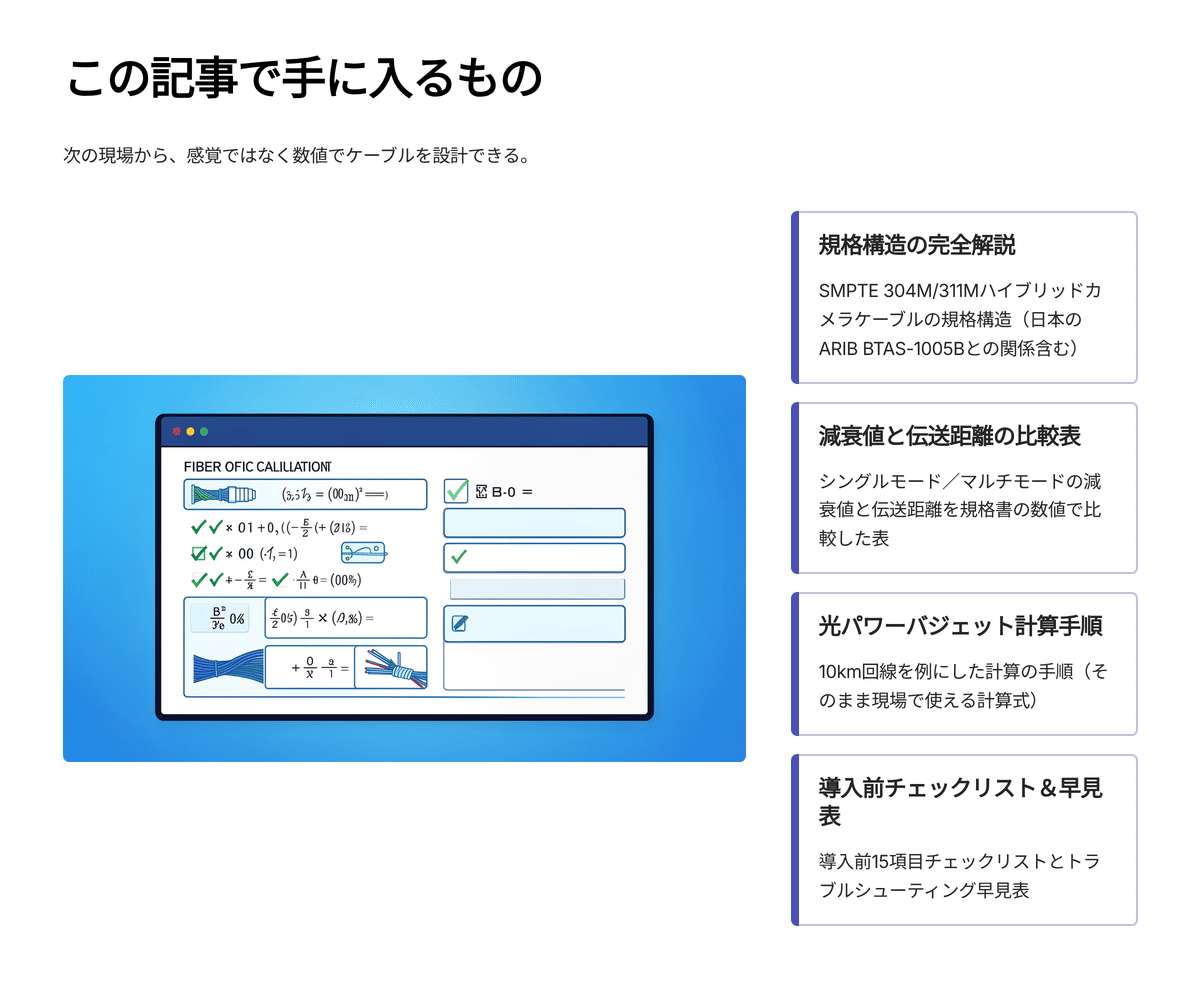Select the heading この記事で手に入るもの
This screenshot has height=995, width=1200.
(x=304, y=79)
